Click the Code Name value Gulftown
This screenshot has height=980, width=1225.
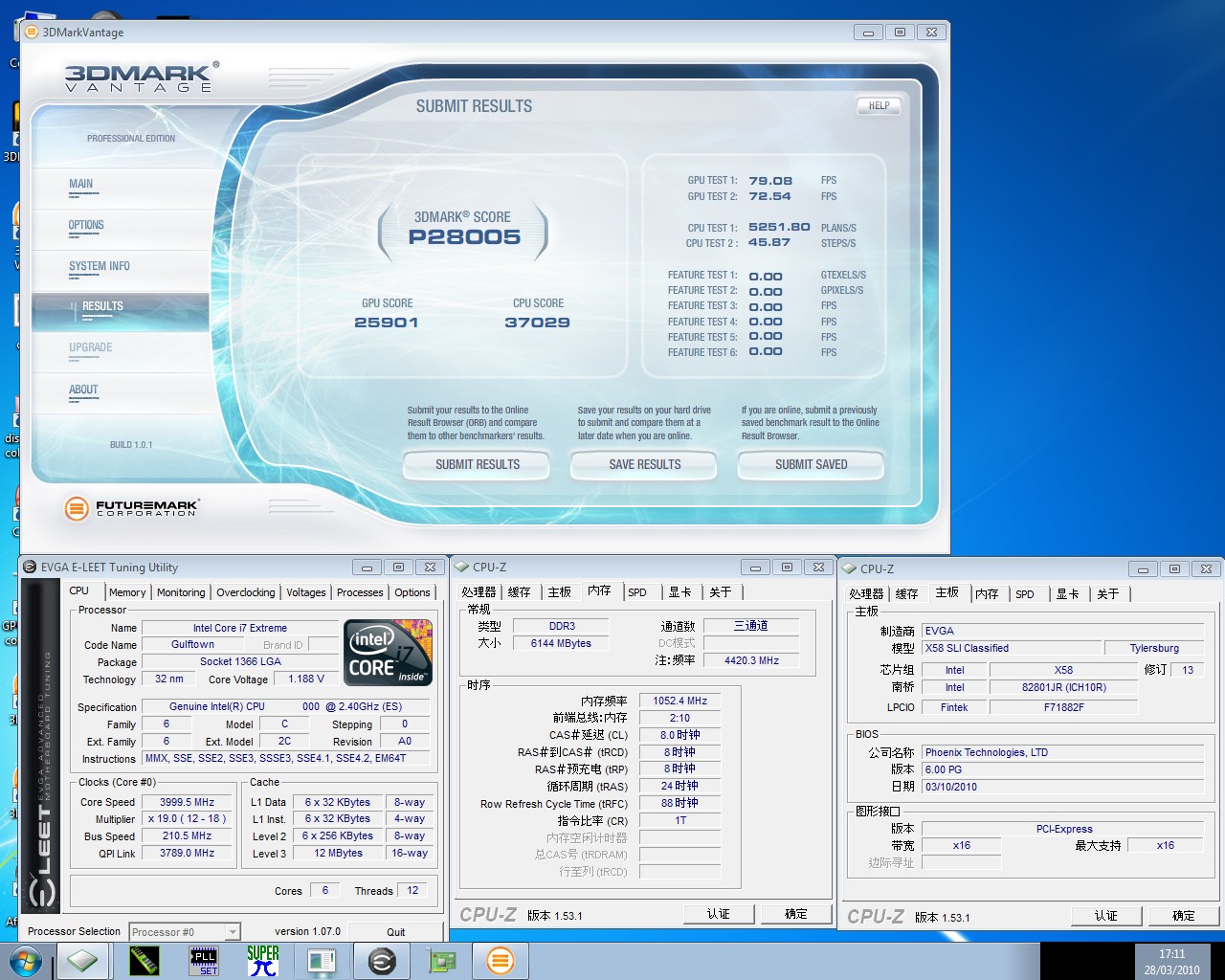[x=192, y=644]
